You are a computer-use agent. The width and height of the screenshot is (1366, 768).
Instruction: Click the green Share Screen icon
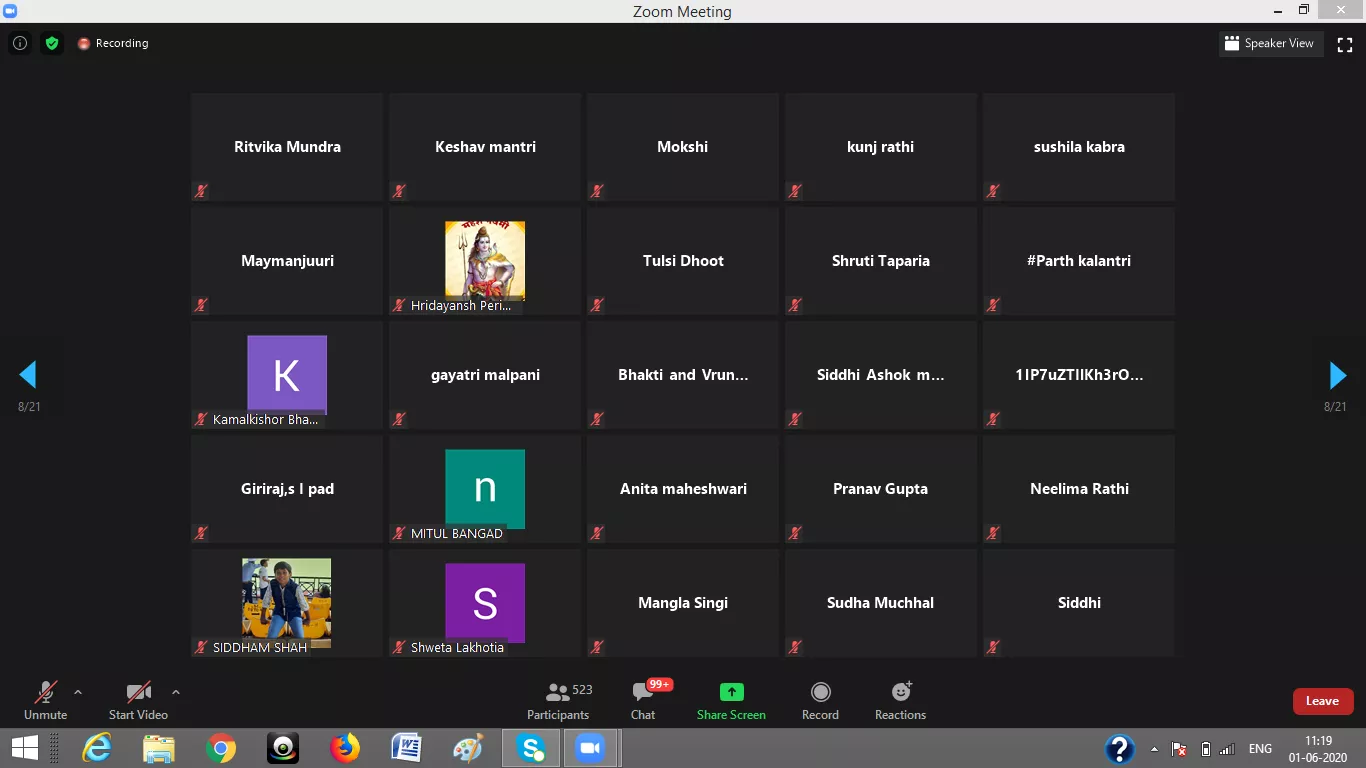pos(731,692)
